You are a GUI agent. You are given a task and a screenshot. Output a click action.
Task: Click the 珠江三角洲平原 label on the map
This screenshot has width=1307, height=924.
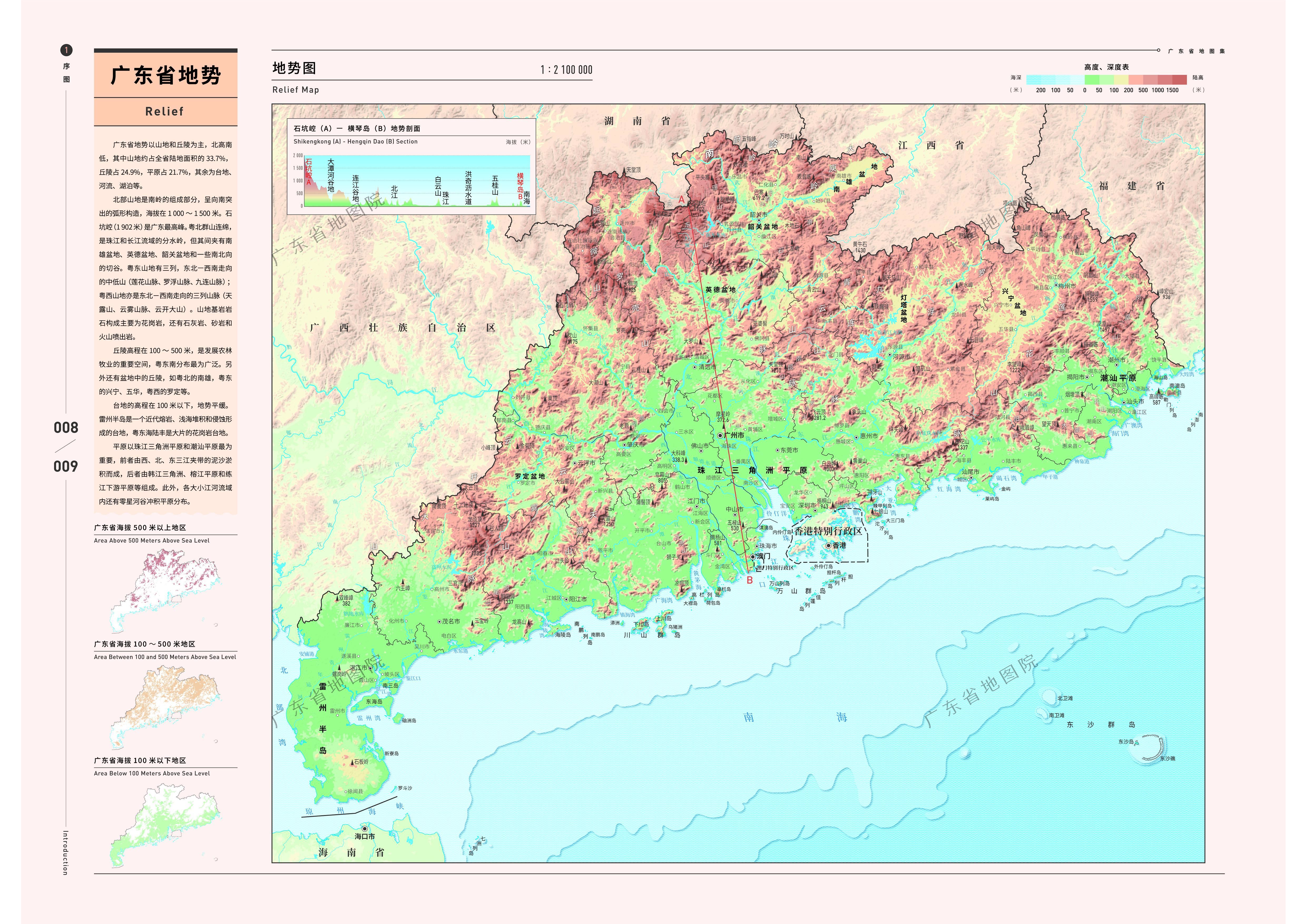[752, 470]
